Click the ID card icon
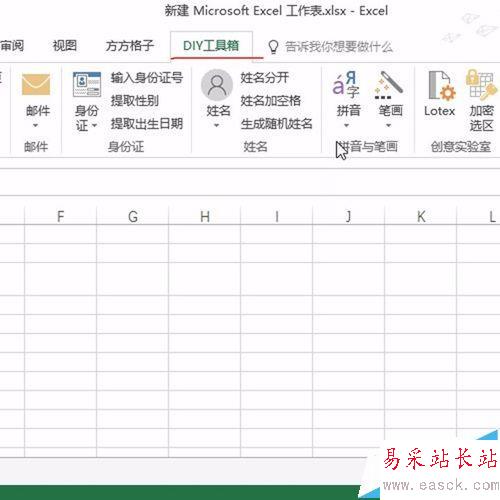The height and width of the screenshot is (500, 500). [87, 84]
